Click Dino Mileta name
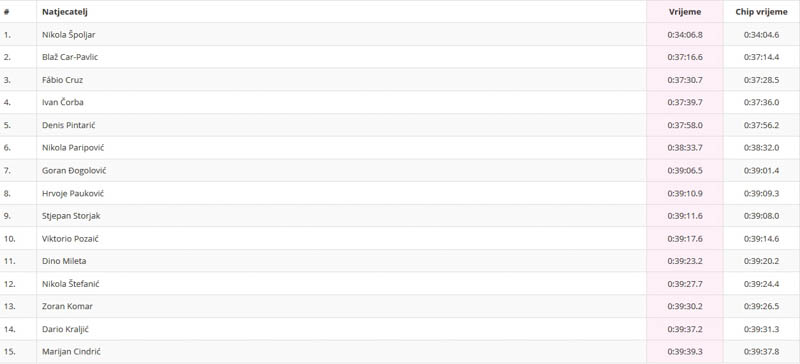Image resolution: width=800 pixels, height=364 pixels. pos(64,261)
